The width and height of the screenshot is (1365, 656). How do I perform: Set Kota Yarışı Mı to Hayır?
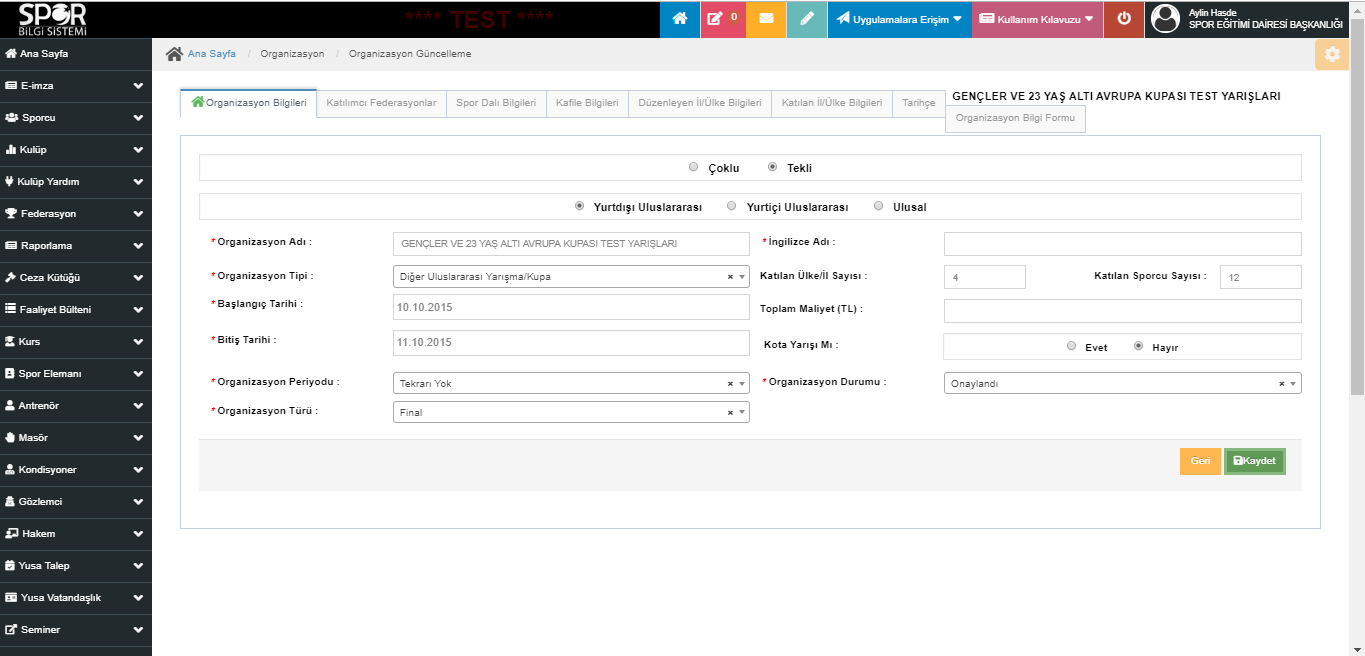(1139, 346)
